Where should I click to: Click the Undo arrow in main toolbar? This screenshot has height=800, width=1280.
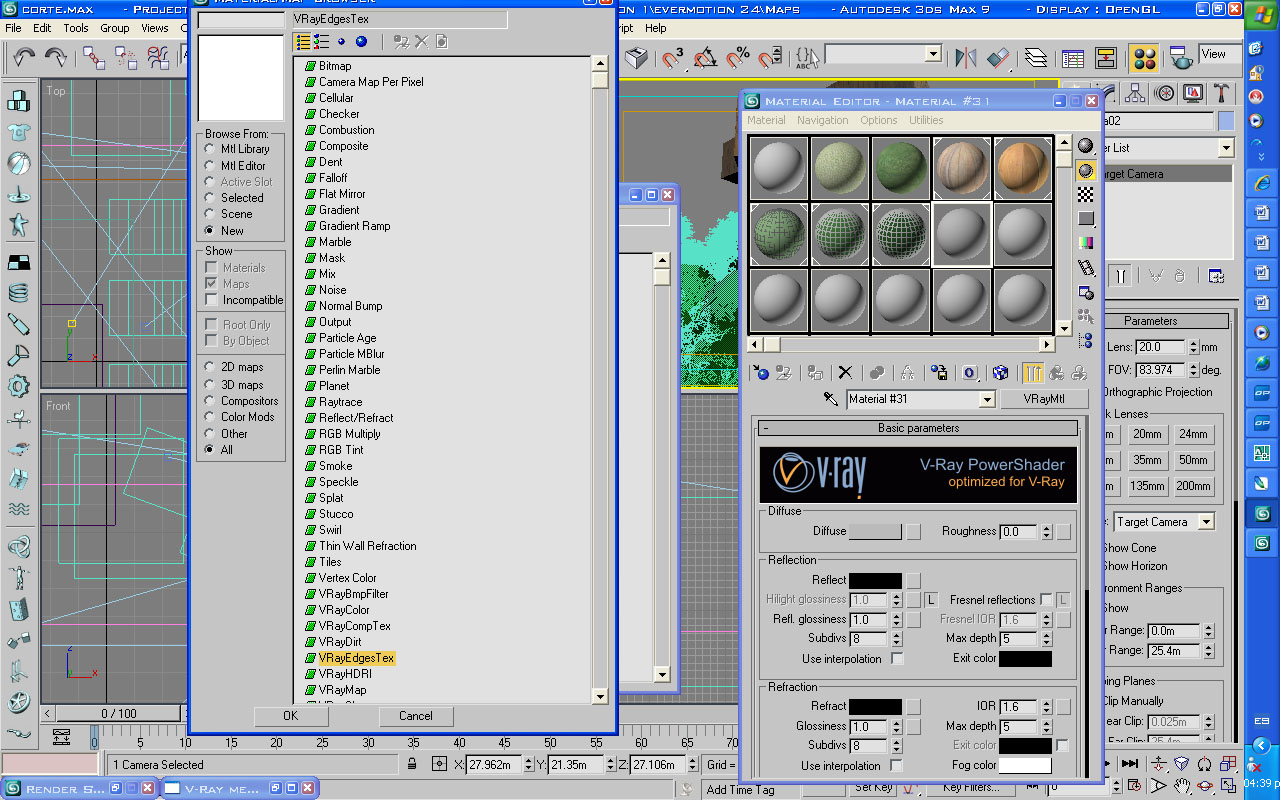[x=24, y=58]
